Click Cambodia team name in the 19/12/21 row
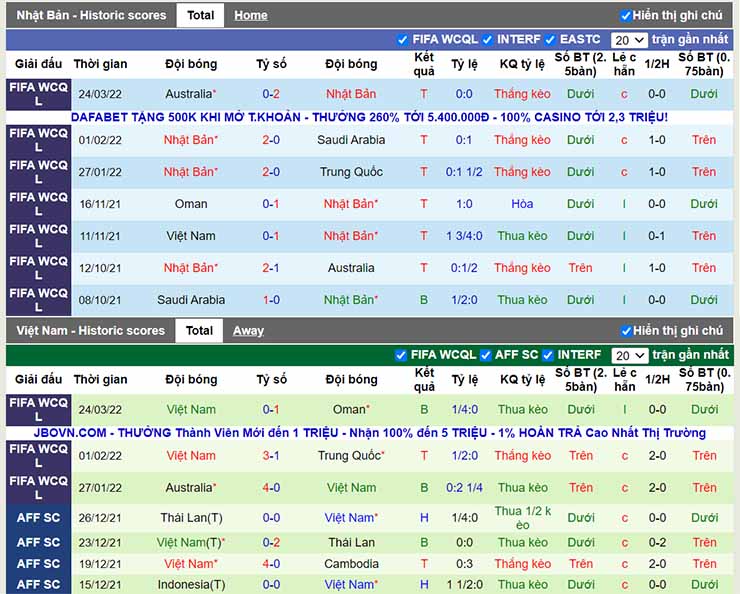The image size is (740, 594). coord(351,564)
